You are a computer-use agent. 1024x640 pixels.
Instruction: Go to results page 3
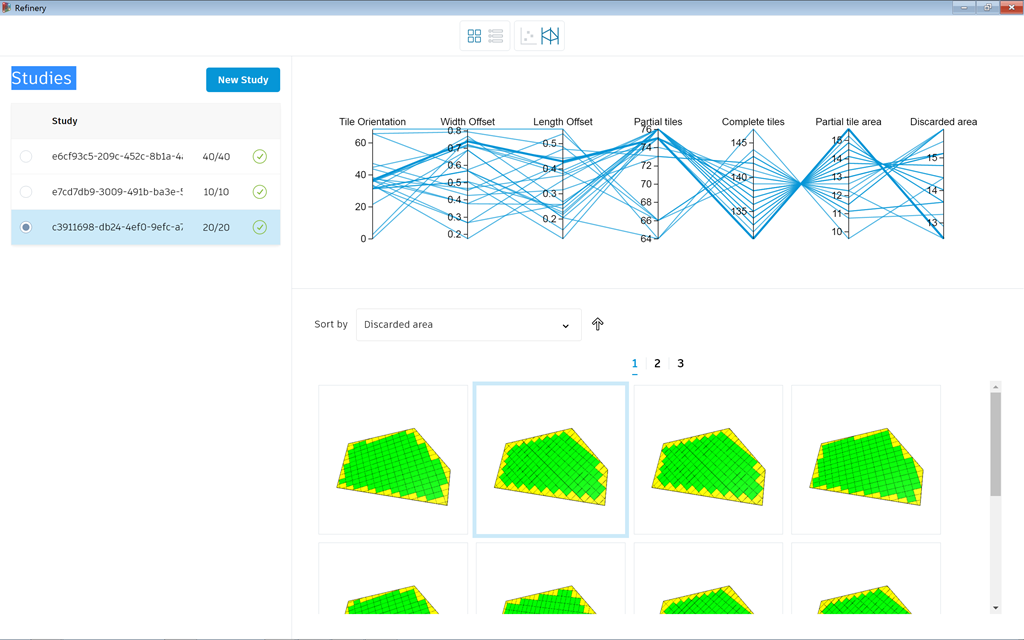[681, 364]
